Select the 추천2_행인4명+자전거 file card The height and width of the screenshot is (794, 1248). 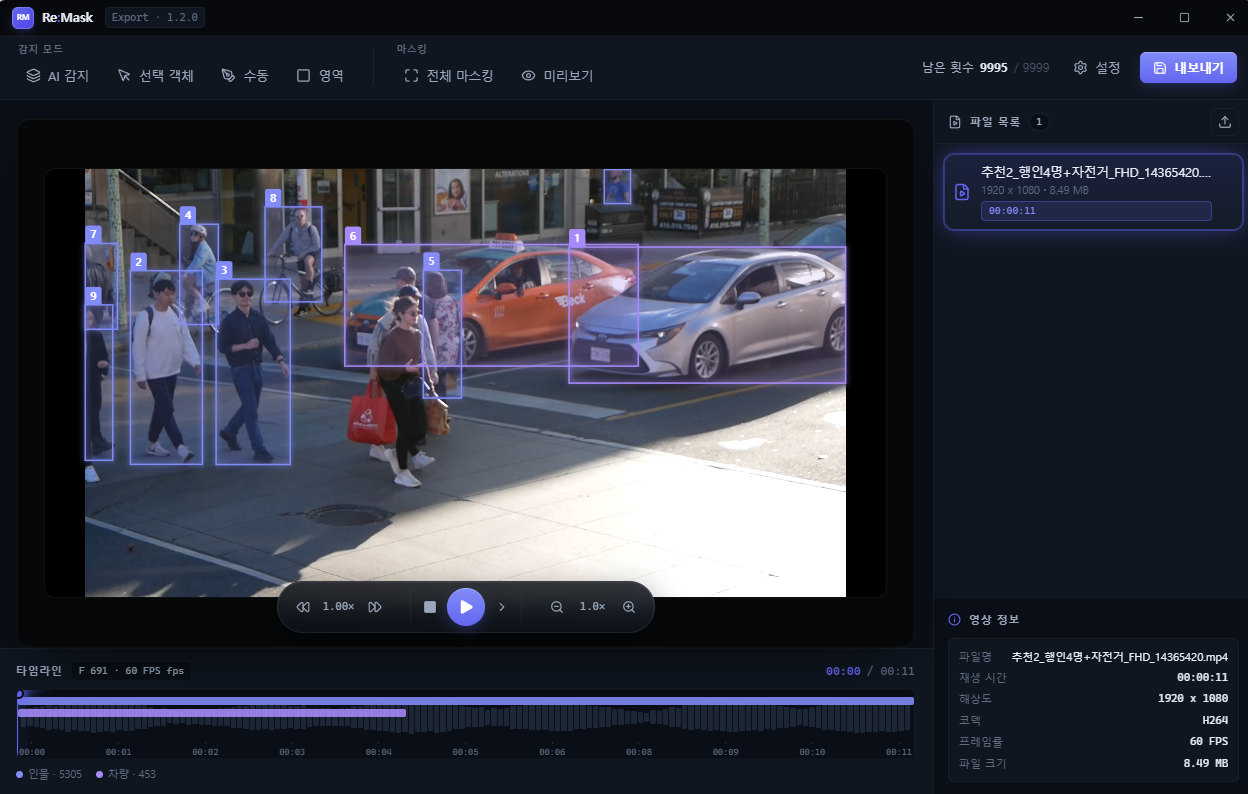point(1093,192)
